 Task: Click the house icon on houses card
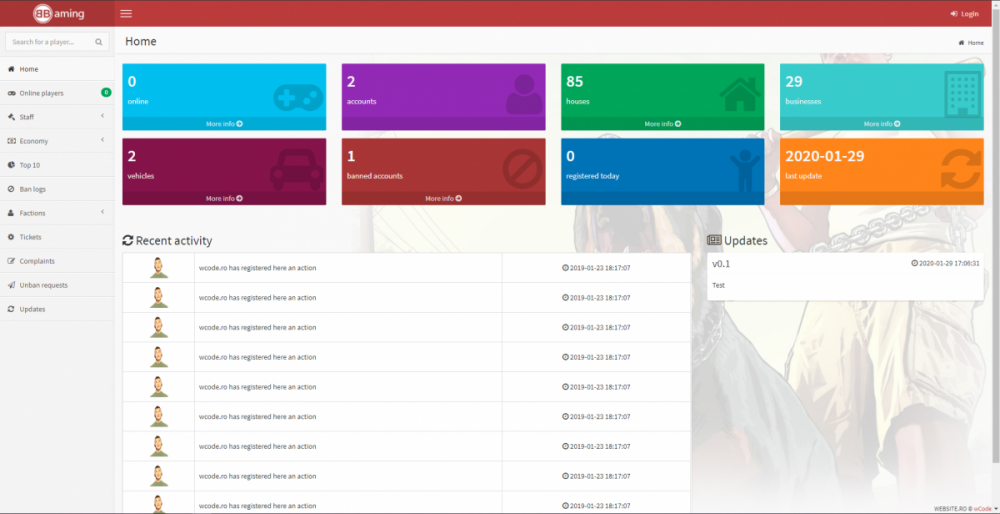point(739,94)
